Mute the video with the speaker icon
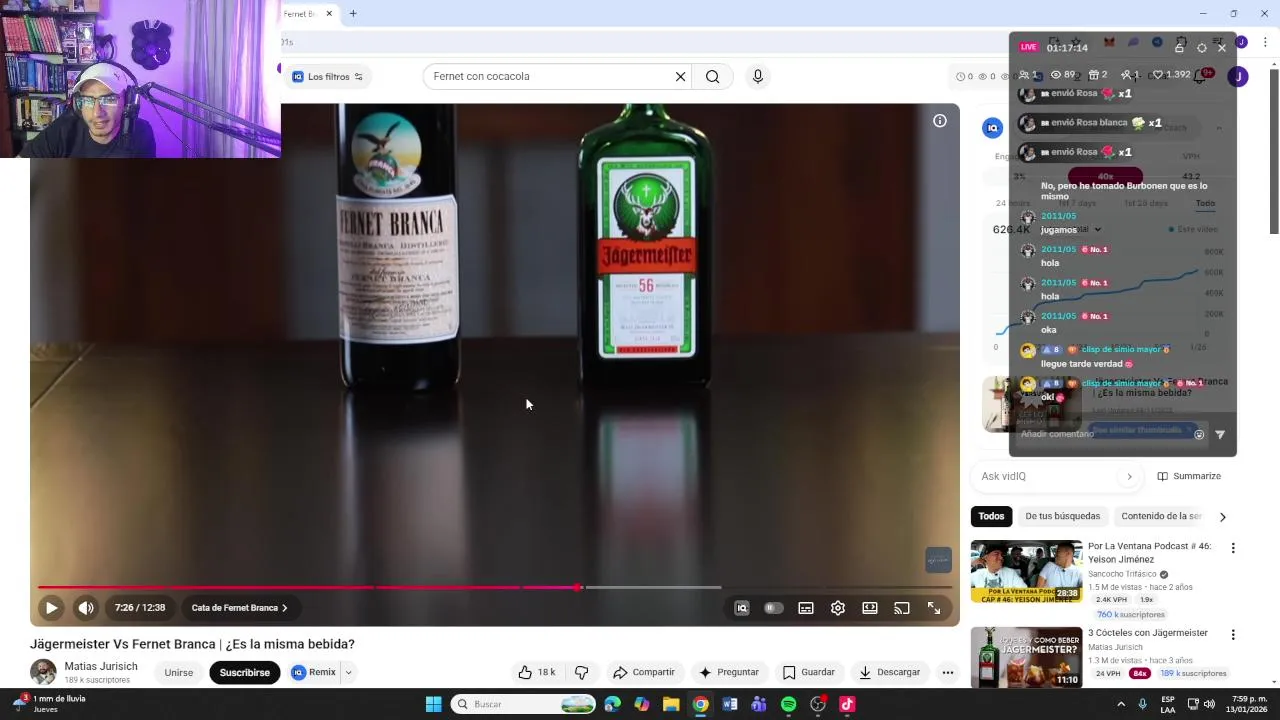 tap(86, 608)
